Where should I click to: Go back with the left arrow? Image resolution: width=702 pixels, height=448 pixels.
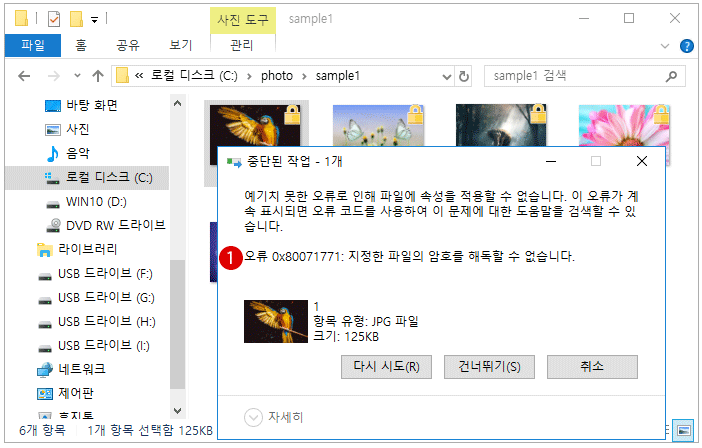pyautogui.click(x=24, y=76)
